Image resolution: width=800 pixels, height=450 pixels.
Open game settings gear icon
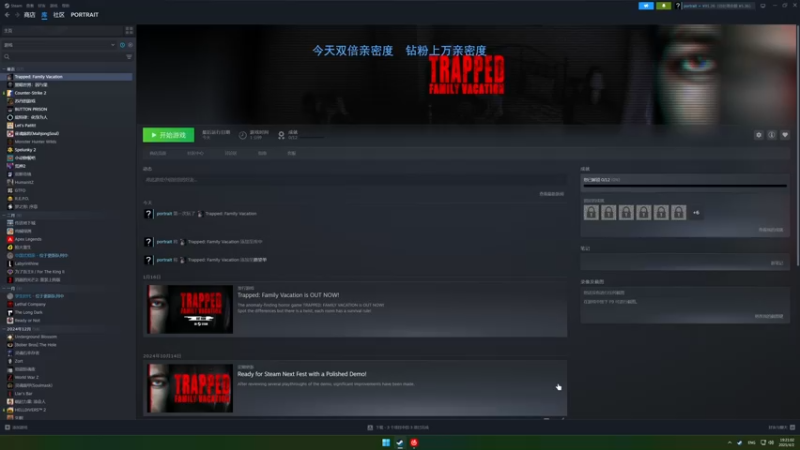coord(759,135)
